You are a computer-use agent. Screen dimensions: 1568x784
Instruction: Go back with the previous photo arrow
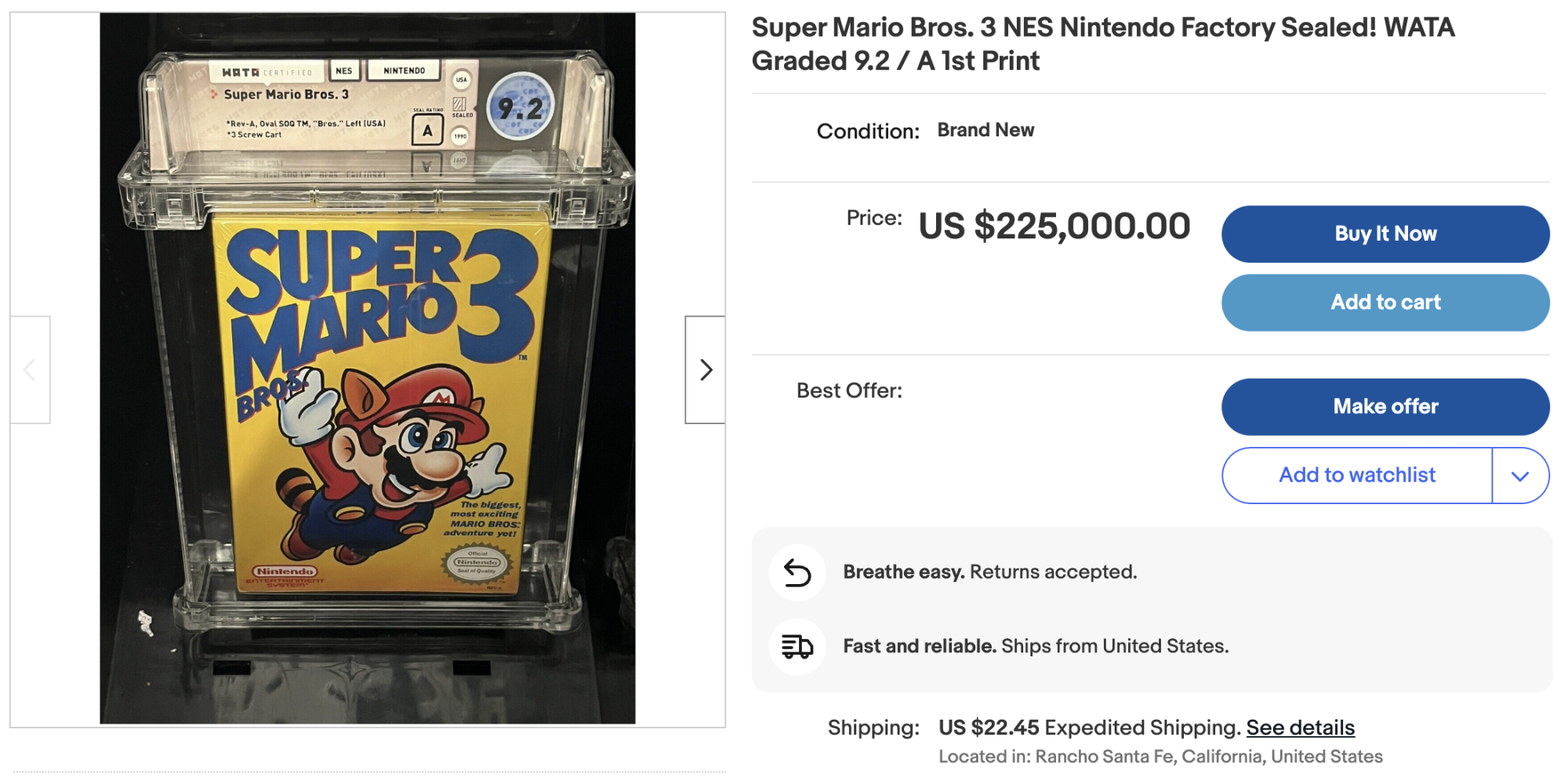tap(30, 370)
